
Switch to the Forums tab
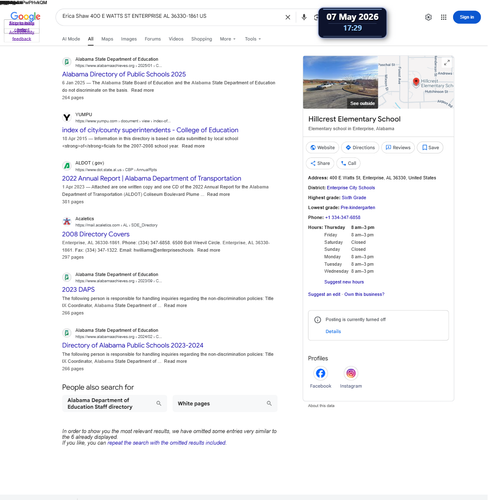click(x=154, y=39)
